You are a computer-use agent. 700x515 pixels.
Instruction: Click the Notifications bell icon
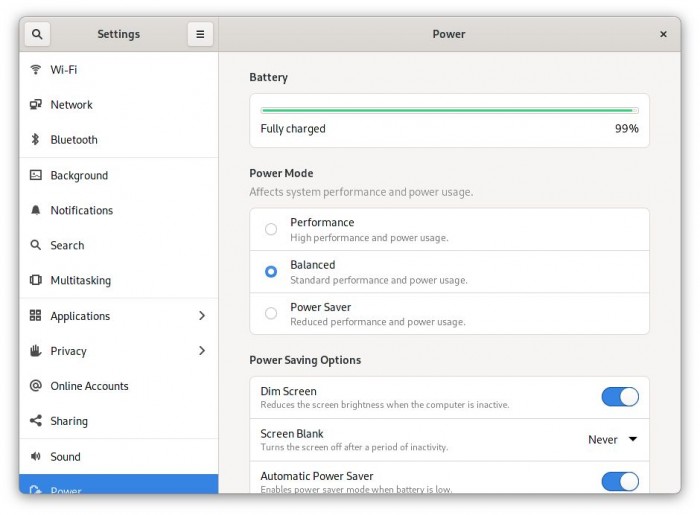pos(36,211)
